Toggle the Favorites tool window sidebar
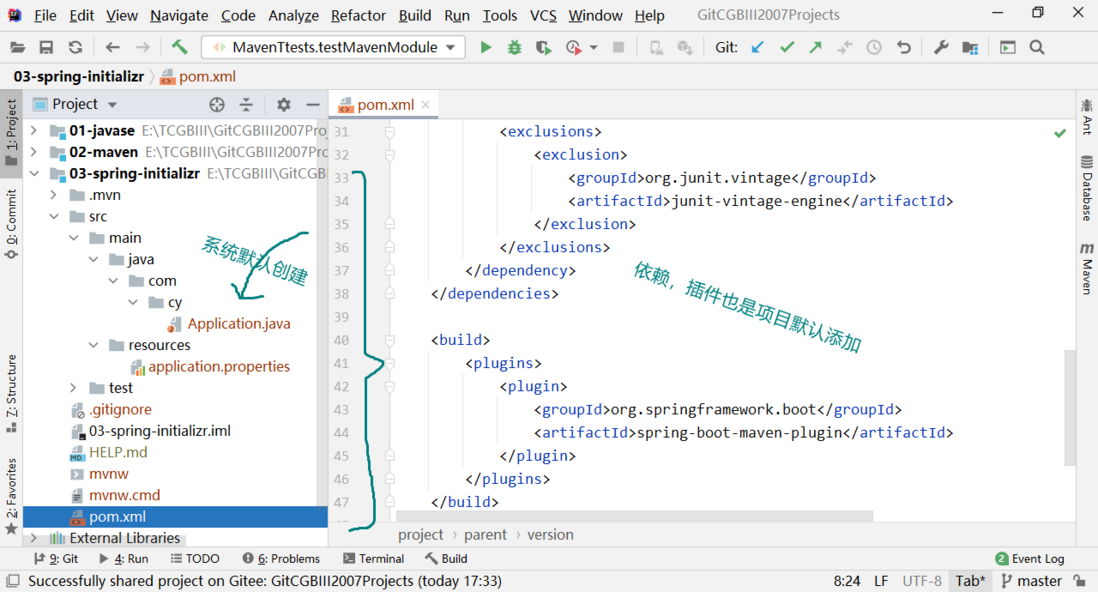This screenshot has width=1098, height=592. (x=11, y=496)
